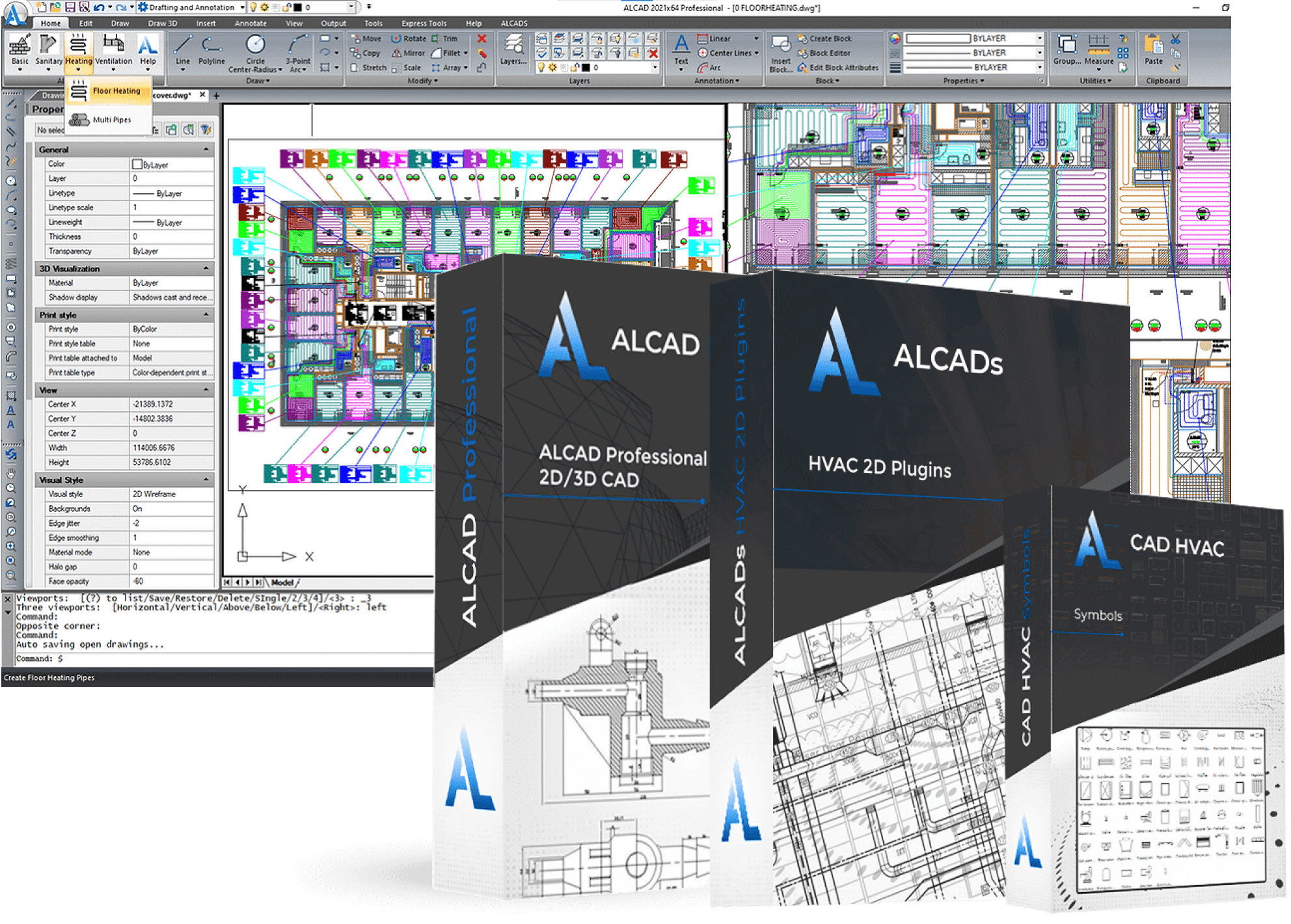Collapse the General properties section
Screen dimensions: 1291x924
[x=206, y=150]
